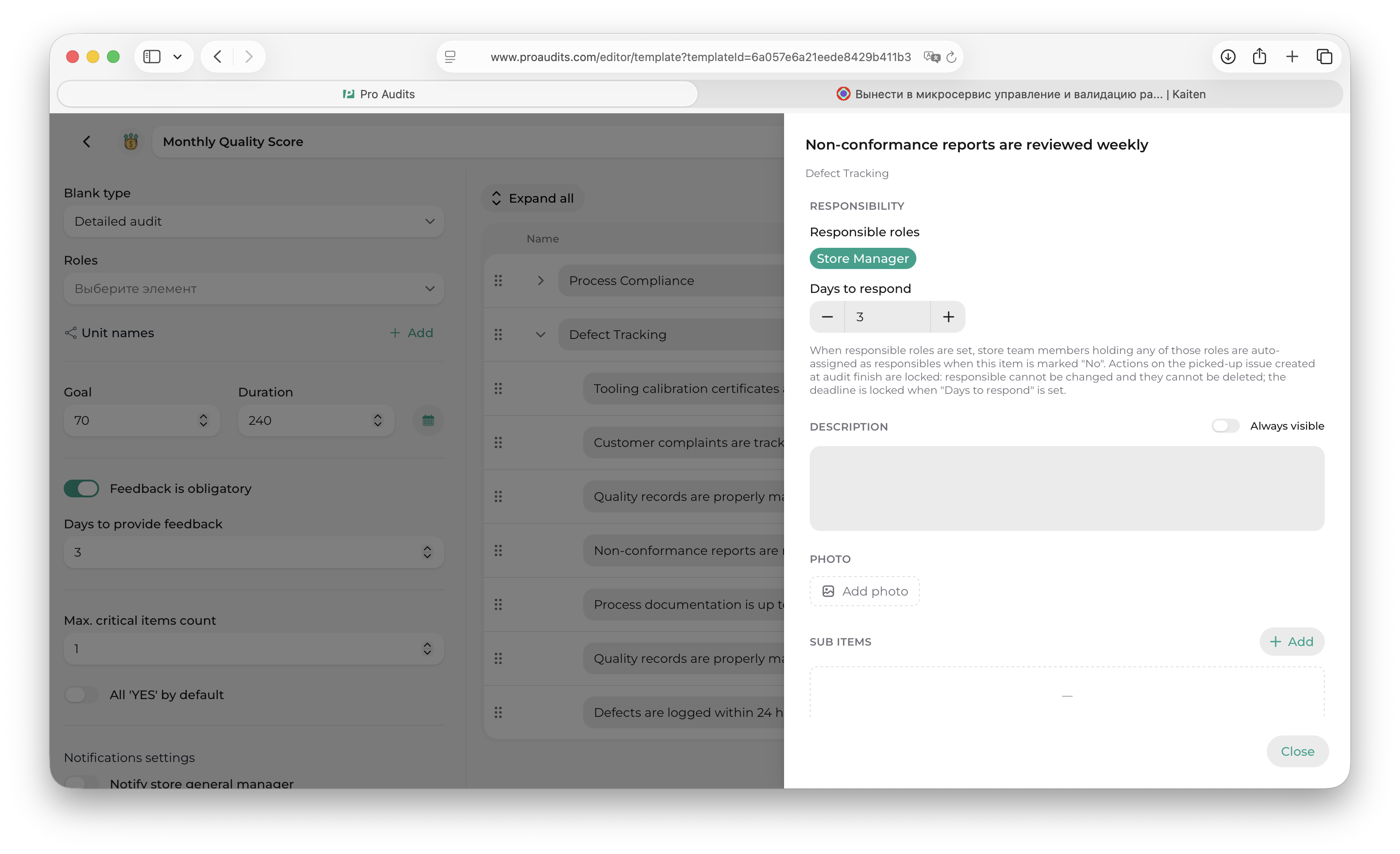Expand the Process Compliance section chevron

[540, 281]
